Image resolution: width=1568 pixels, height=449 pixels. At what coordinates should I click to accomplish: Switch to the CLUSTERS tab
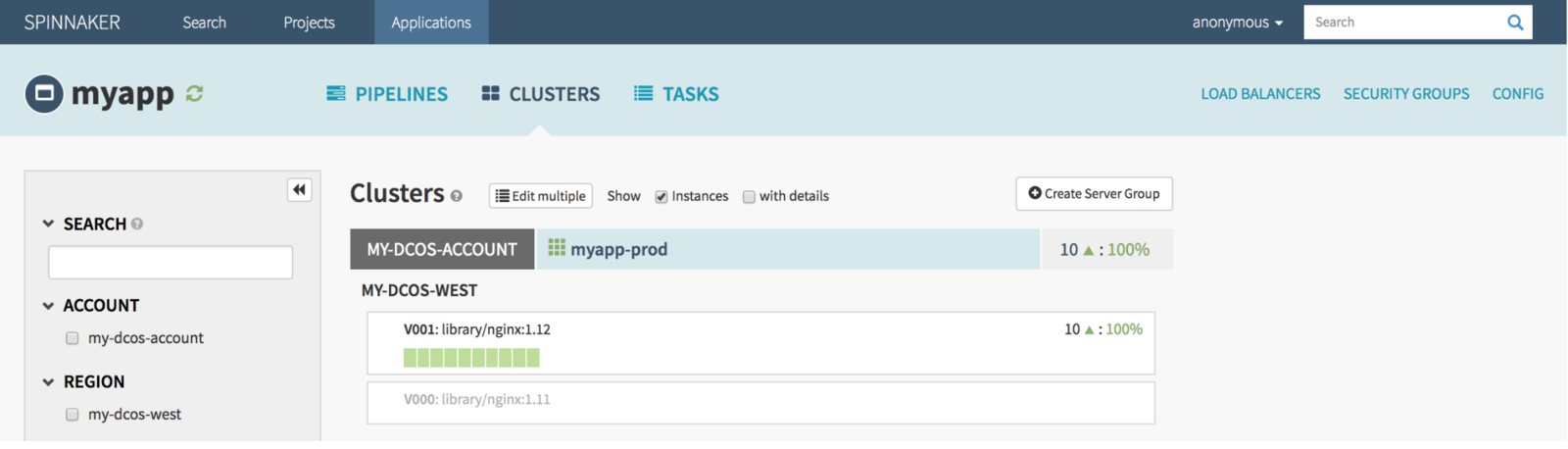point(541,94)
